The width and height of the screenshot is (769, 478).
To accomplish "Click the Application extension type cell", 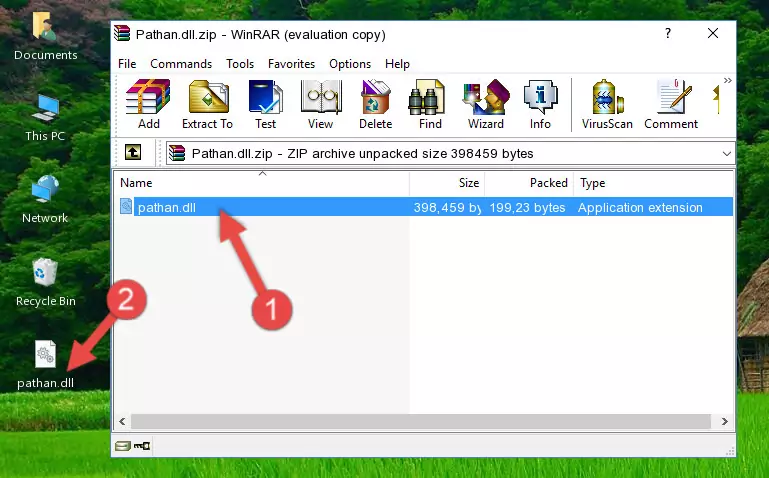I will (x=640, y=207).
